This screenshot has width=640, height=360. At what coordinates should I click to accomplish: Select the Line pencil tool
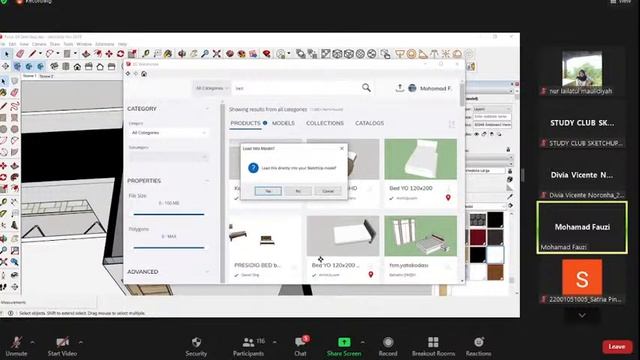pyautogui.click(x=32, y=54)
